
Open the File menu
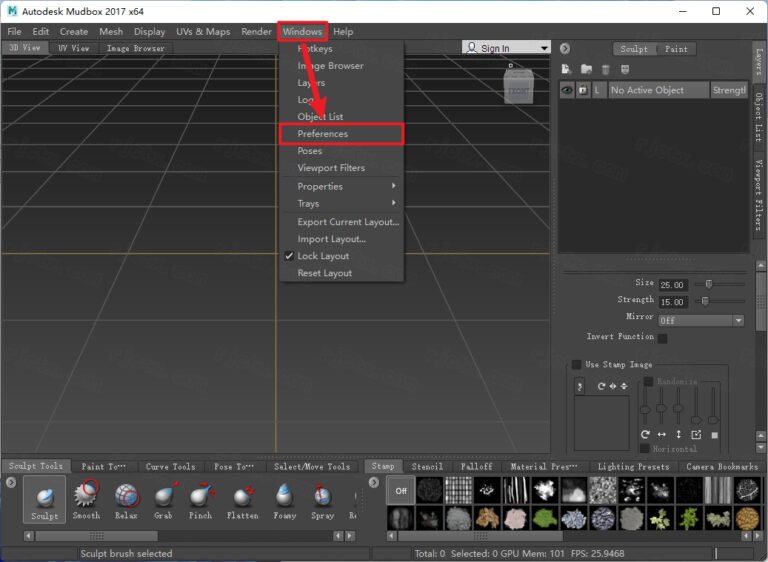14,32
